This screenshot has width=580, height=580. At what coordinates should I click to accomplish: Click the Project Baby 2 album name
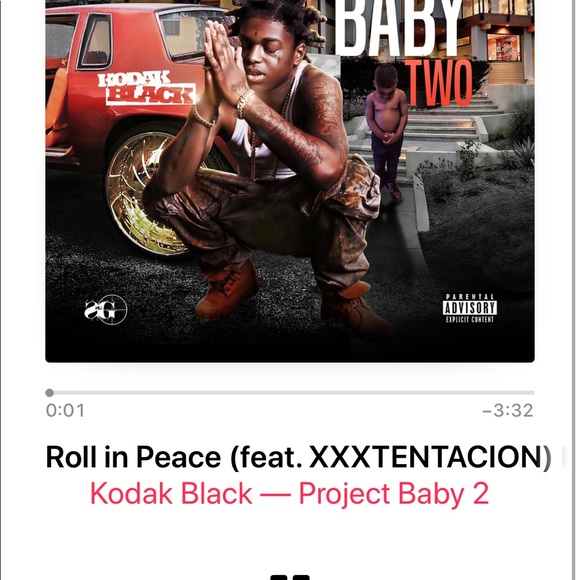tap(394, 494)
